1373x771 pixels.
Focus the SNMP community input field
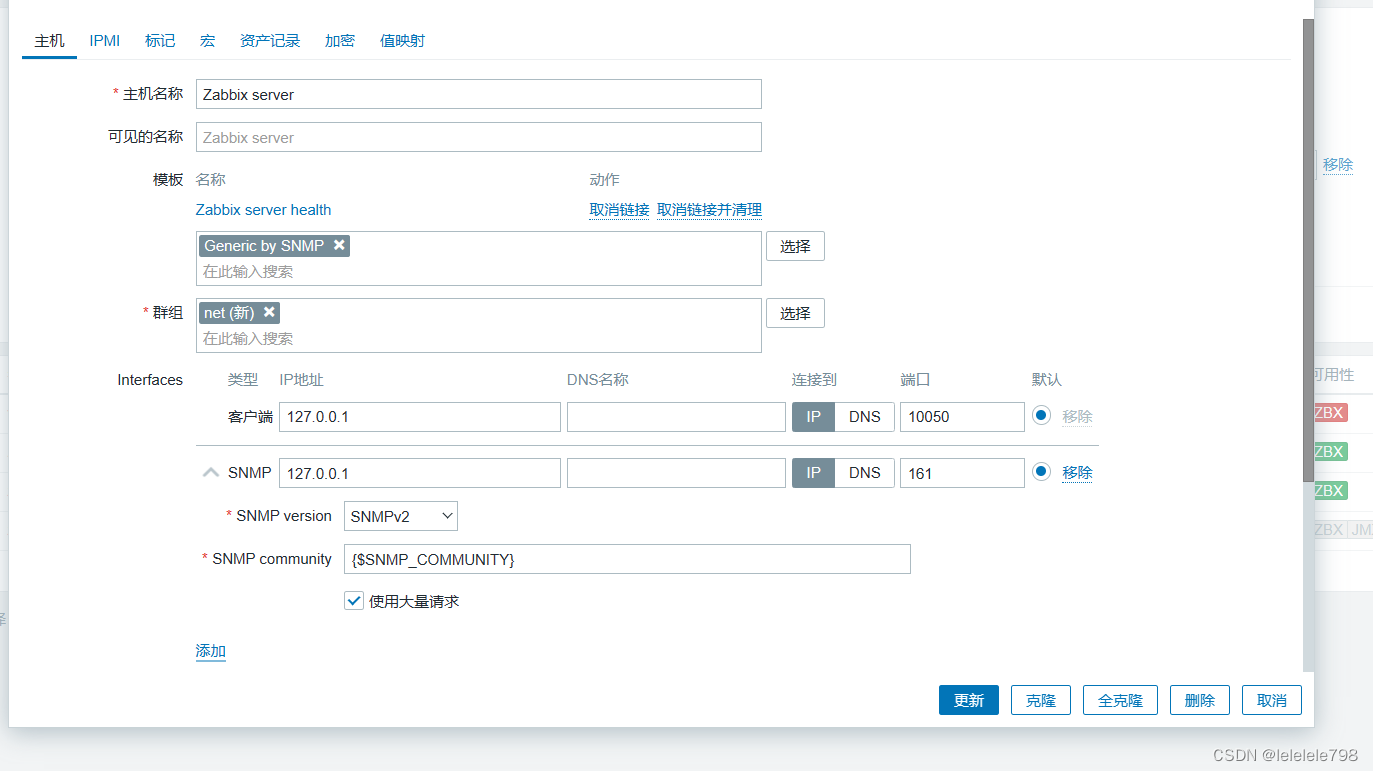pos(627,559)
